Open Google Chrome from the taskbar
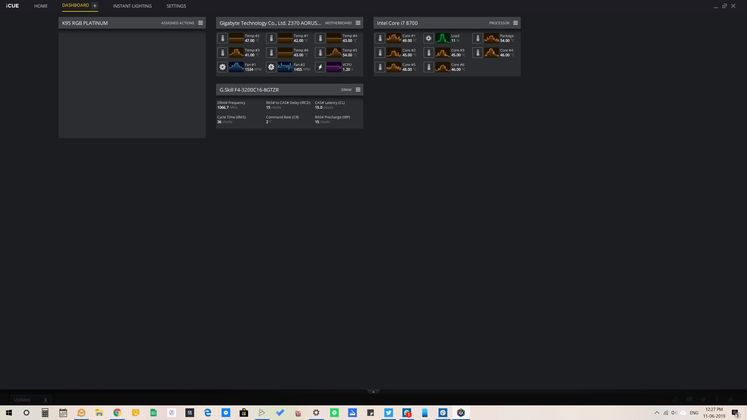Screen dimensions: 747x420 coord(117,413)
